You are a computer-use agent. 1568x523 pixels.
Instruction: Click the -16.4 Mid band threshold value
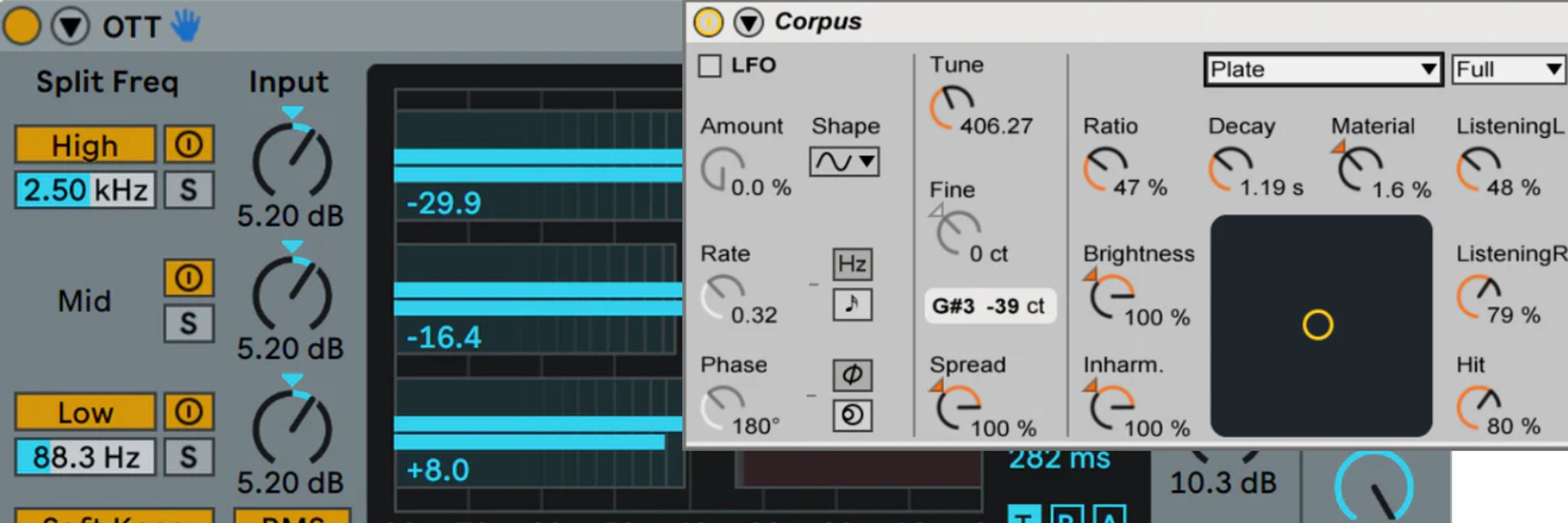pyautogui.click(x=444, y=337)
